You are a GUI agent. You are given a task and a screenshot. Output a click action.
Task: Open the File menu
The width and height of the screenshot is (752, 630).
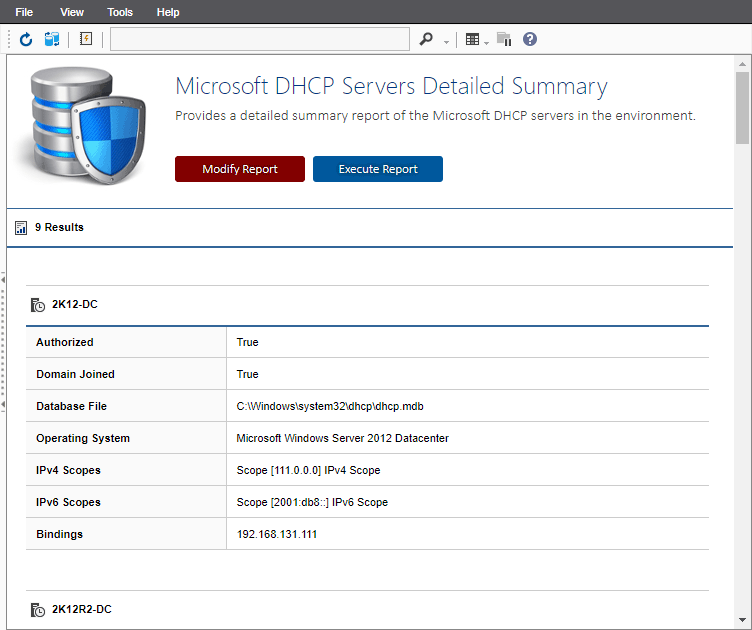(24, 12)
